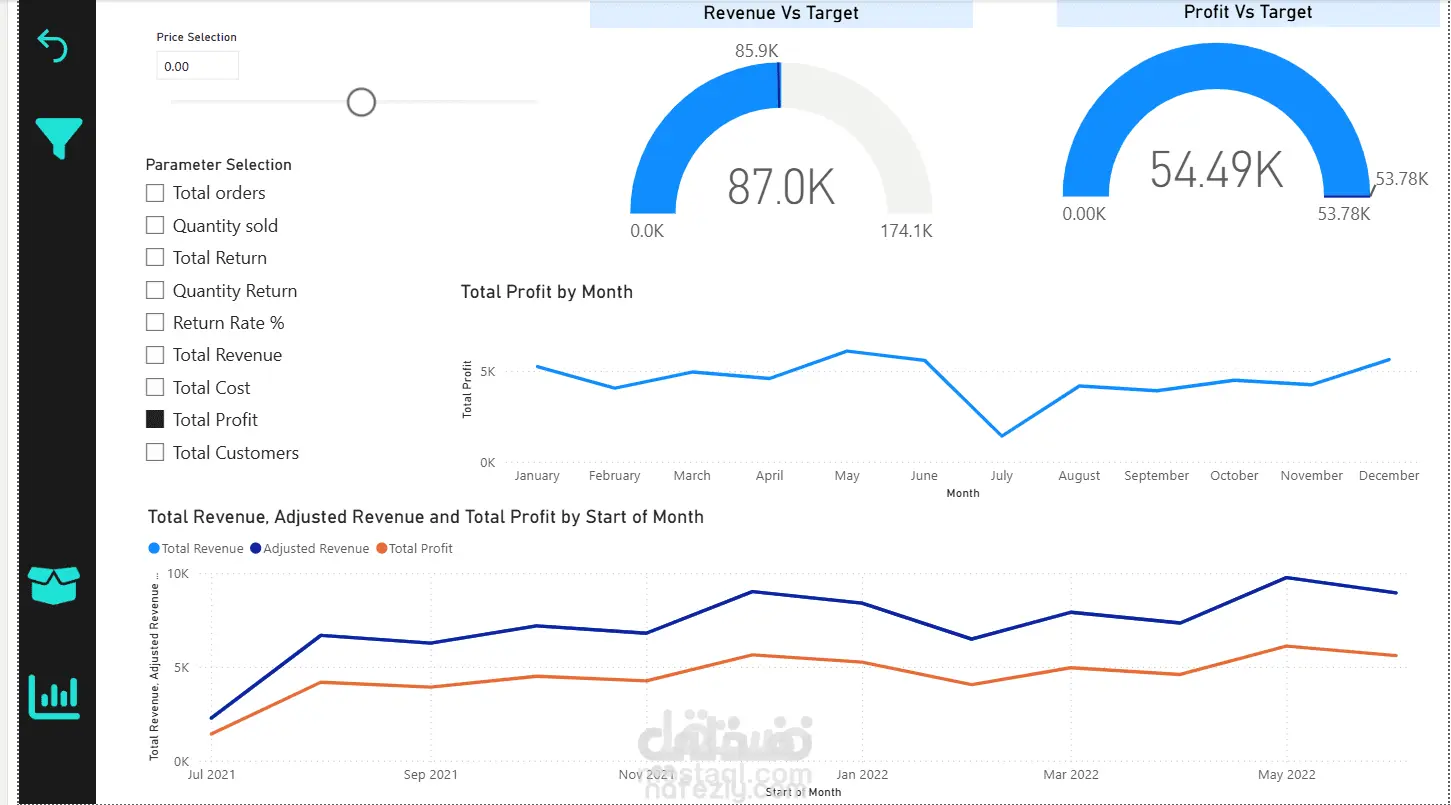Click the Parameter Selection heading
The image size is (1451, 805).
[219, 165]
